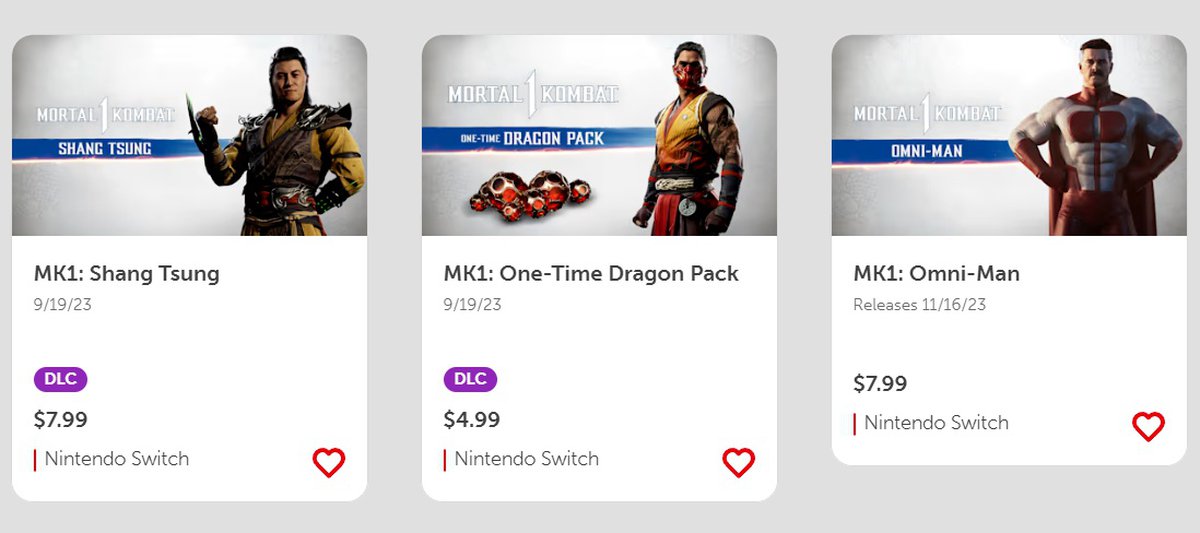Select Nintendo Switch label under Dragon Pack
Viewport: 1200px width, 533px height.
[527, 459]
